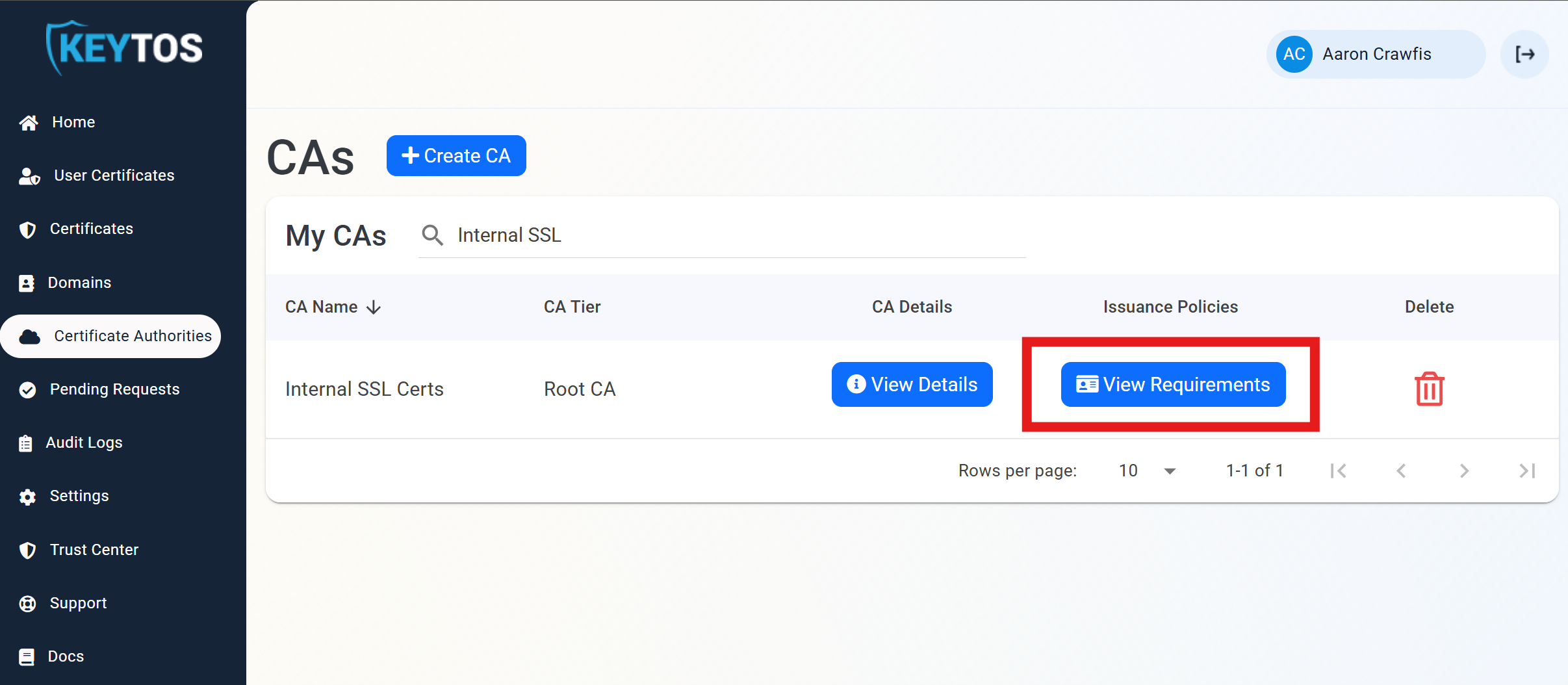Open the Domains section
1568x685 pixels.
coord(79,283)
